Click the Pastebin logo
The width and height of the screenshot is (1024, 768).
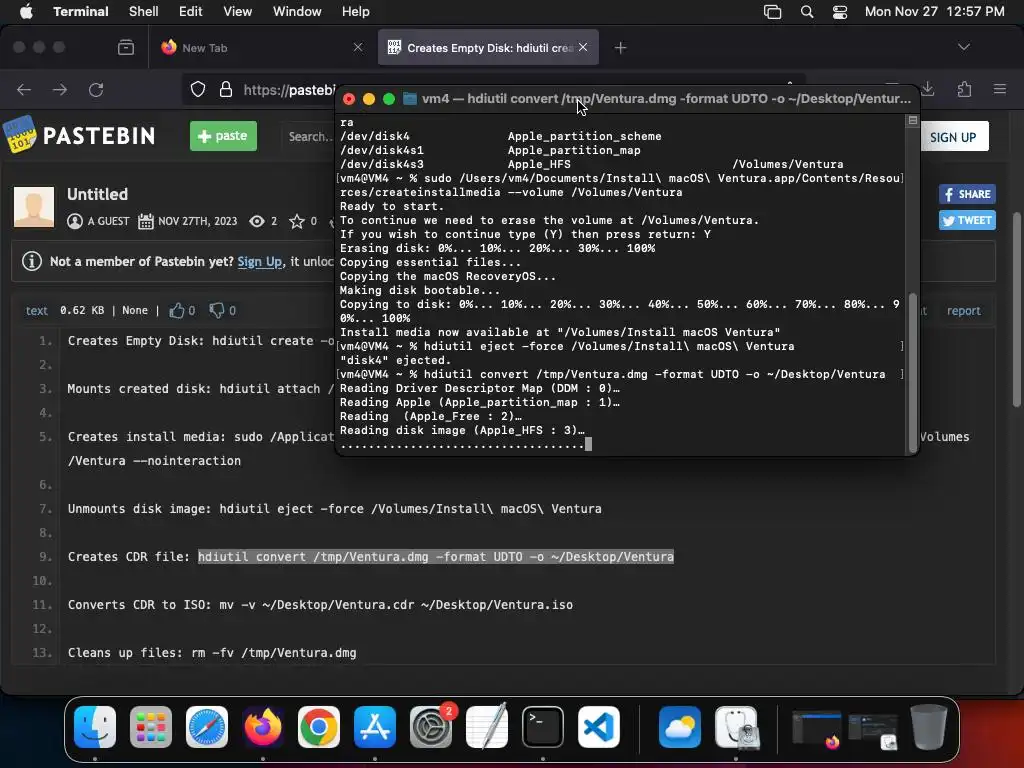coord(79,135)
